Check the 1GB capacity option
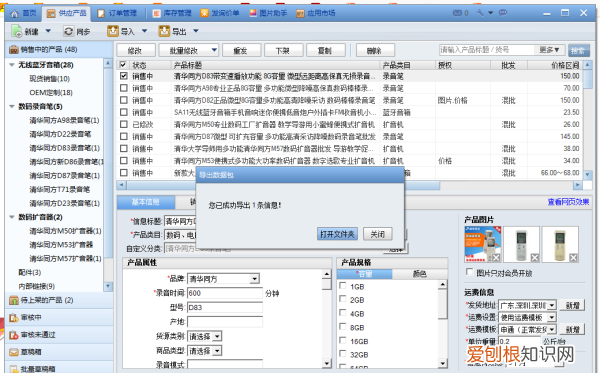600x373 pixels. pyautogui.click(x=343, y=286)
